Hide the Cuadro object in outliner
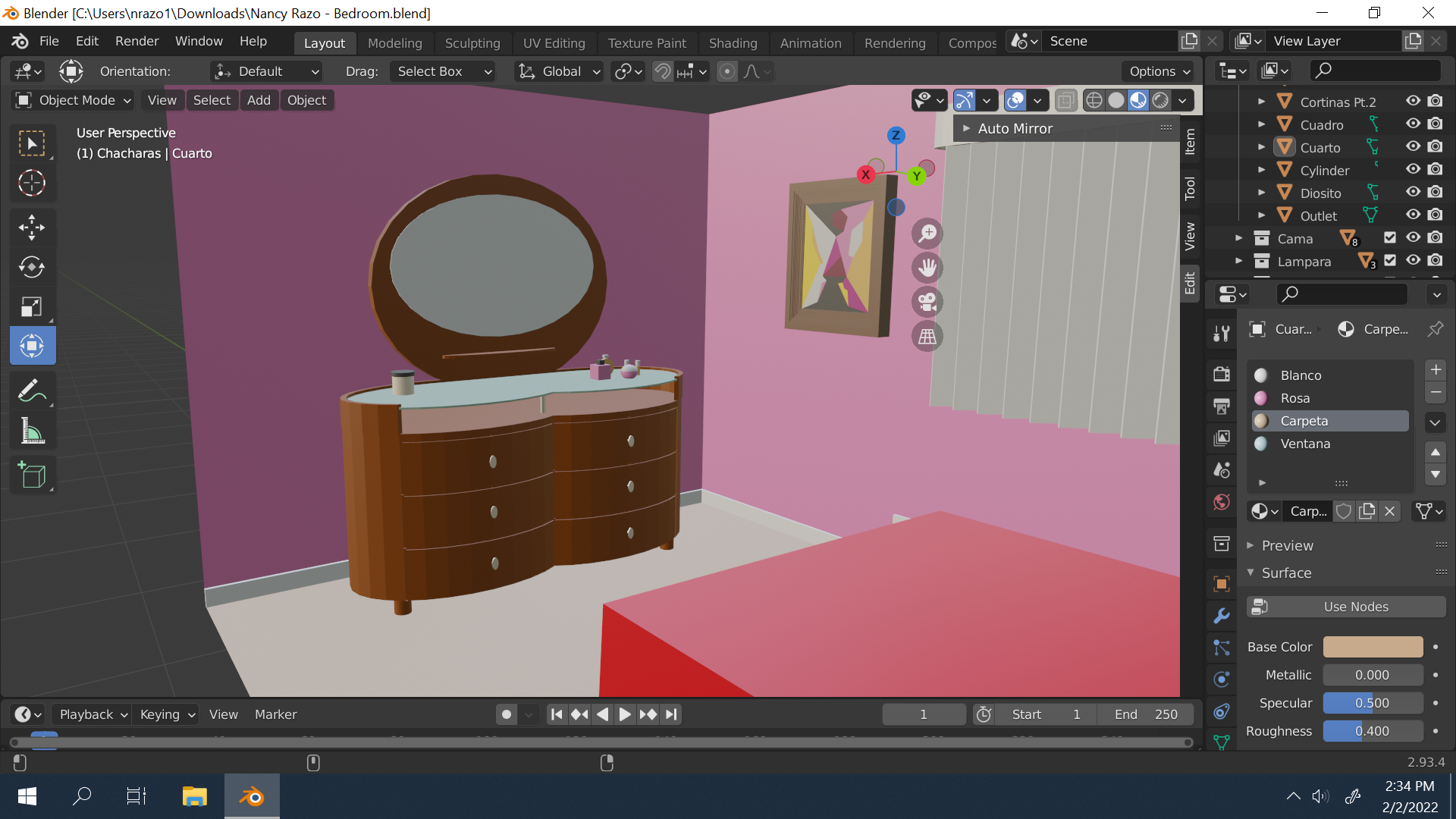This screenshot has height=819, width=1456. (x=1413, y=124)
